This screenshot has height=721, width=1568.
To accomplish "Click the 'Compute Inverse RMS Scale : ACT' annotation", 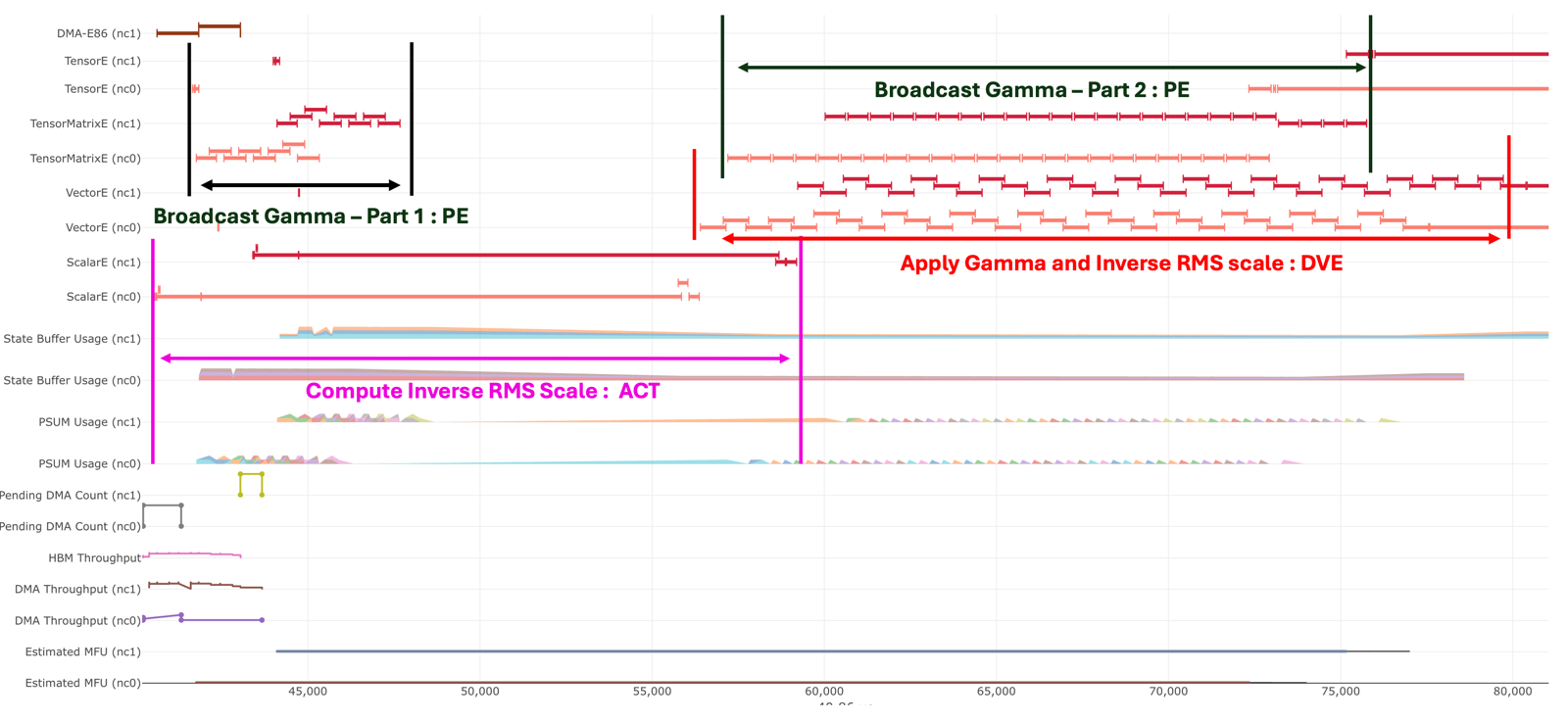I will coord(482,392).
